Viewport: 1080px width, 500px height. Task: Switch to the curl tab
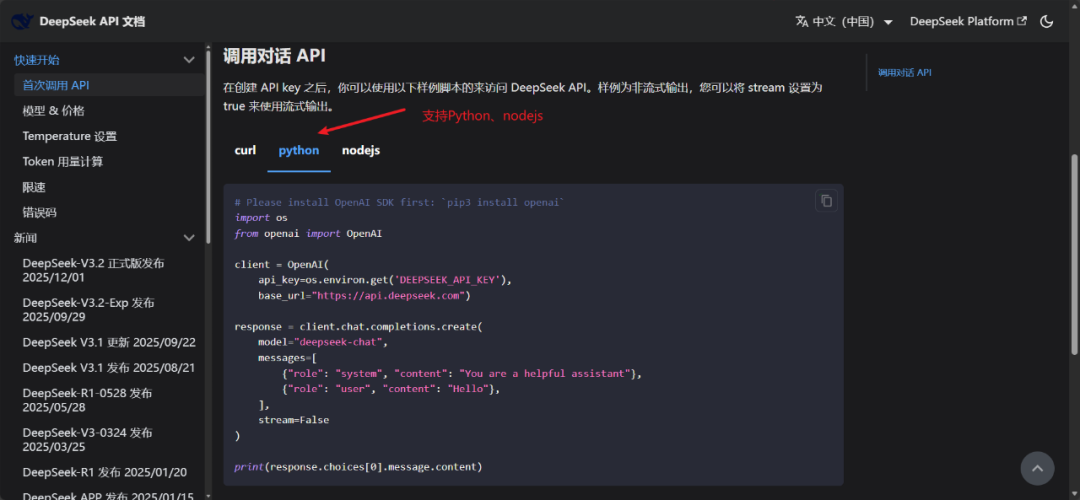[245, 150]
